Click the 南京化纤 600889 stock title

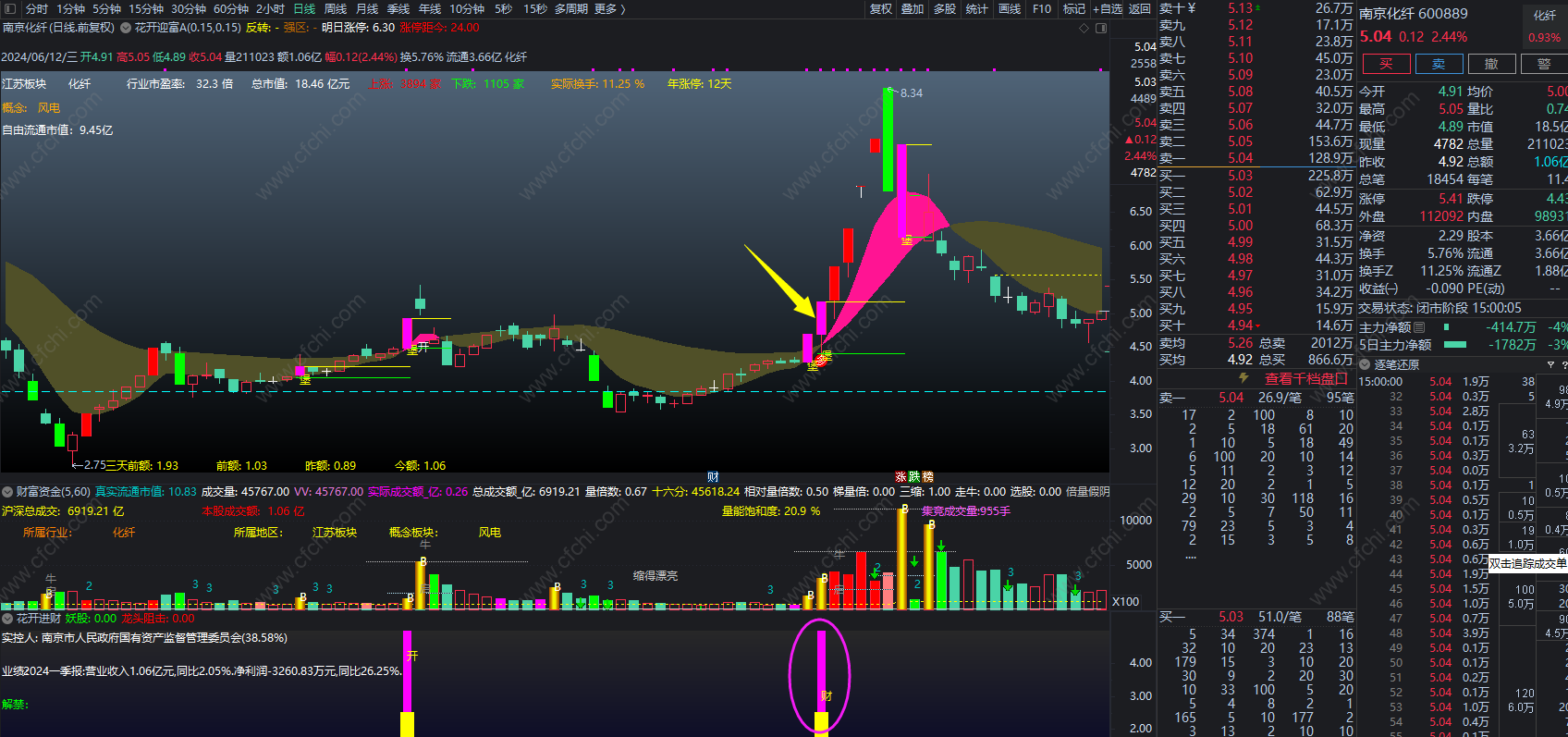pyautogui.click(x=1414, y=14)
